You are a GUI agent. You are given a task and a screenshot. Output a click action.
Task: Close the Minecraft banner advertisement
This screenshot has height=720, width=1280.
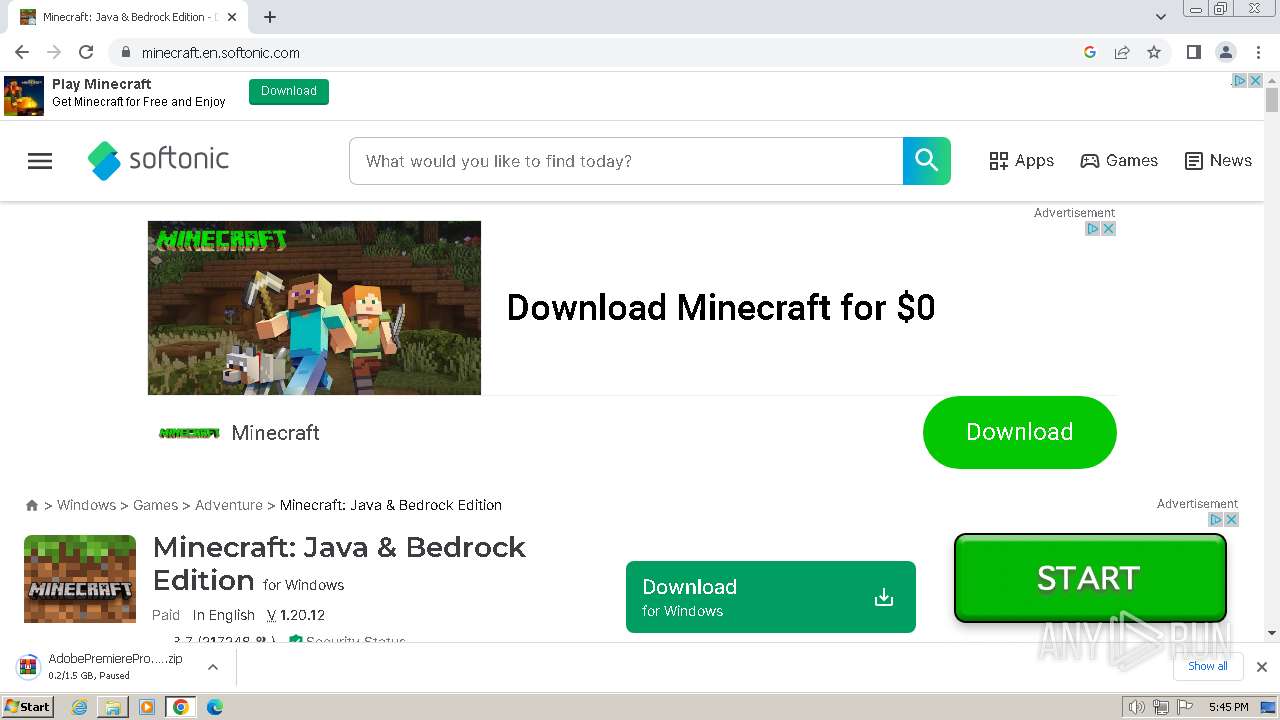tap(1108, 229)
